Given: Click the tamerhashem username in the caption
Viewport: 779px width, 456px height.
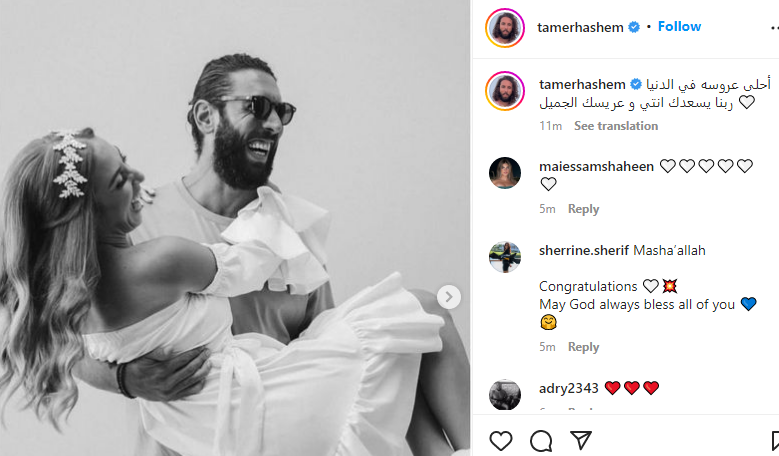Looking at the screenshot, I should (x=582, y=84).
